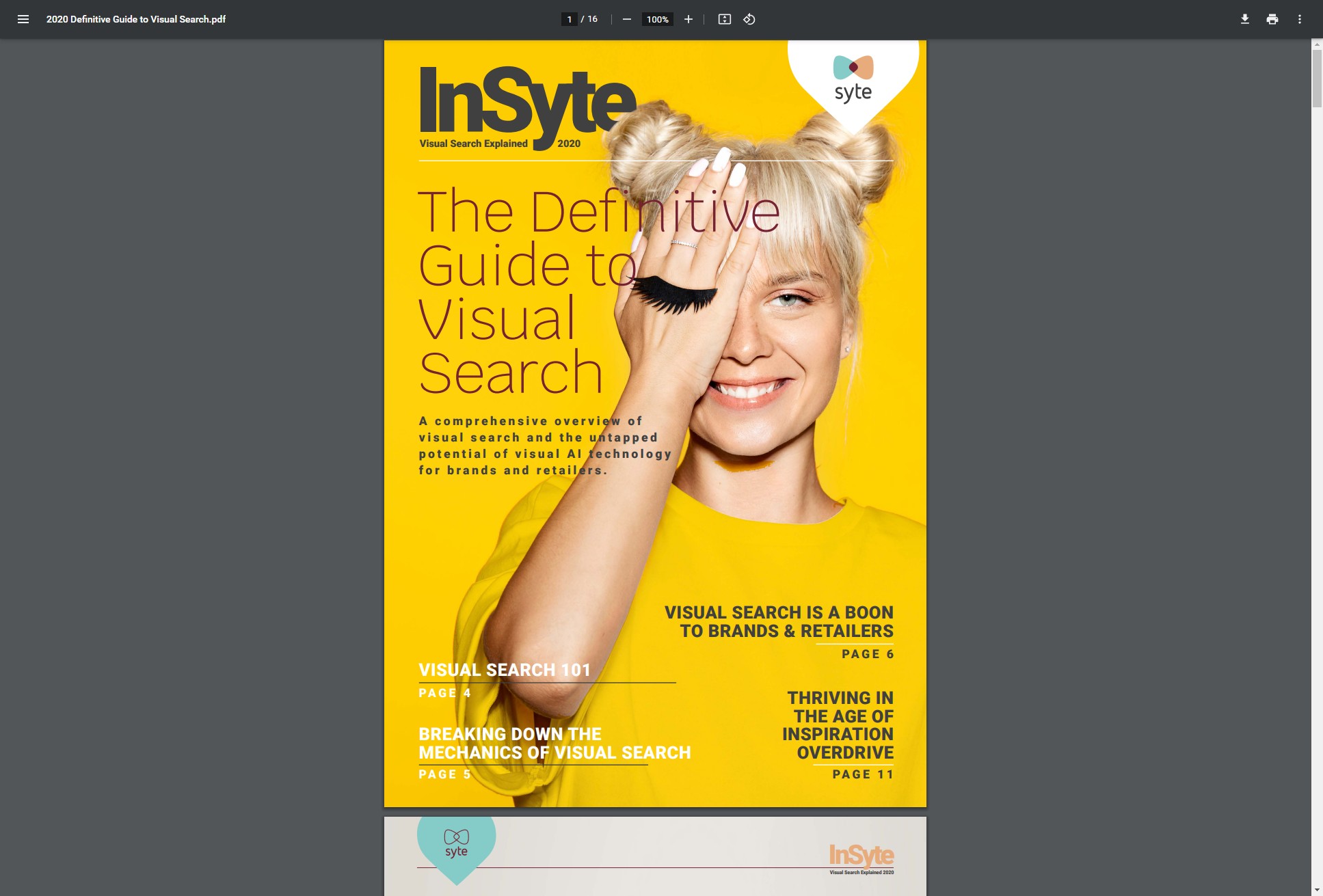Click the zoom in plus icon
This screenshot has width=1323, height=896.
point(689,19)
